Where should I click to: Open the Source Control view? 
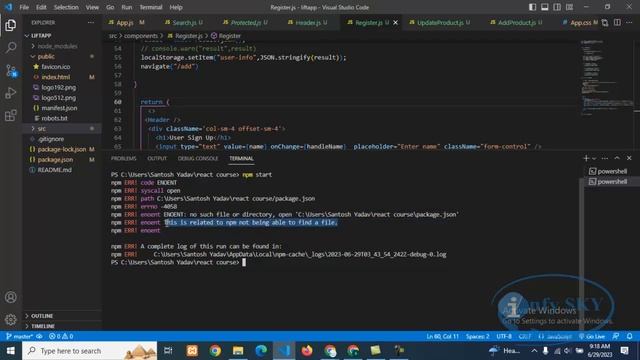(x=11, y=70)
